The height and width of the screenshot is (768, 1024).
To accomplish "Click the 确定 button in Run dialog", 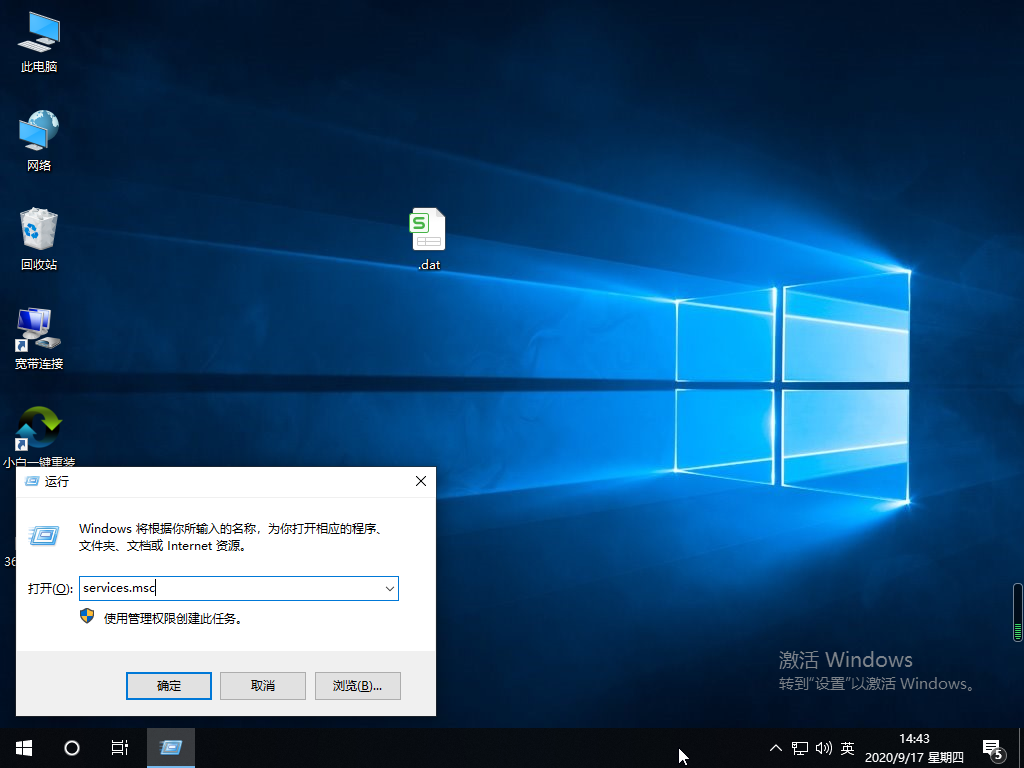I will pos(169,685).
